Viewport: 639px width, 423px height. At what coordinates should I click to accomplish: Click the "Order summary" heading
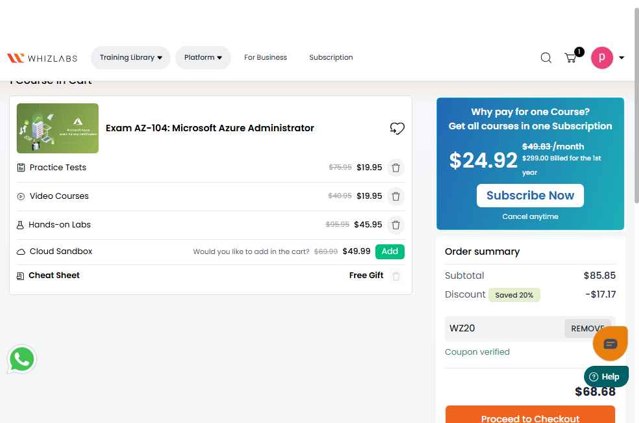pos(482,252)
